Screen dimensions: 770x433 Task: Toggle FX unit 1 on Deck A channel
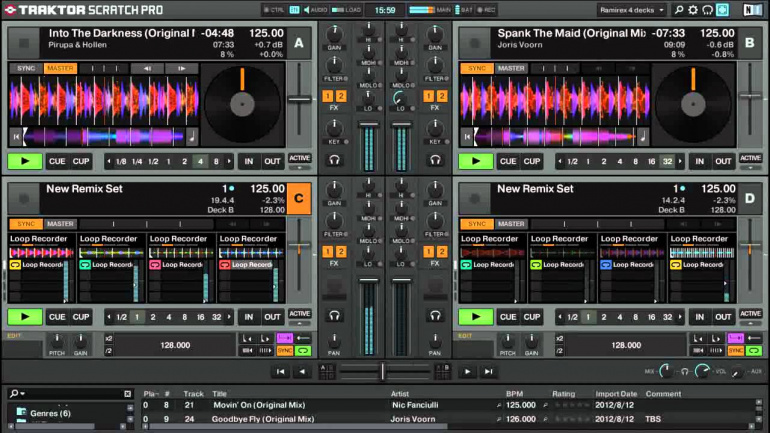pos(327,95)
